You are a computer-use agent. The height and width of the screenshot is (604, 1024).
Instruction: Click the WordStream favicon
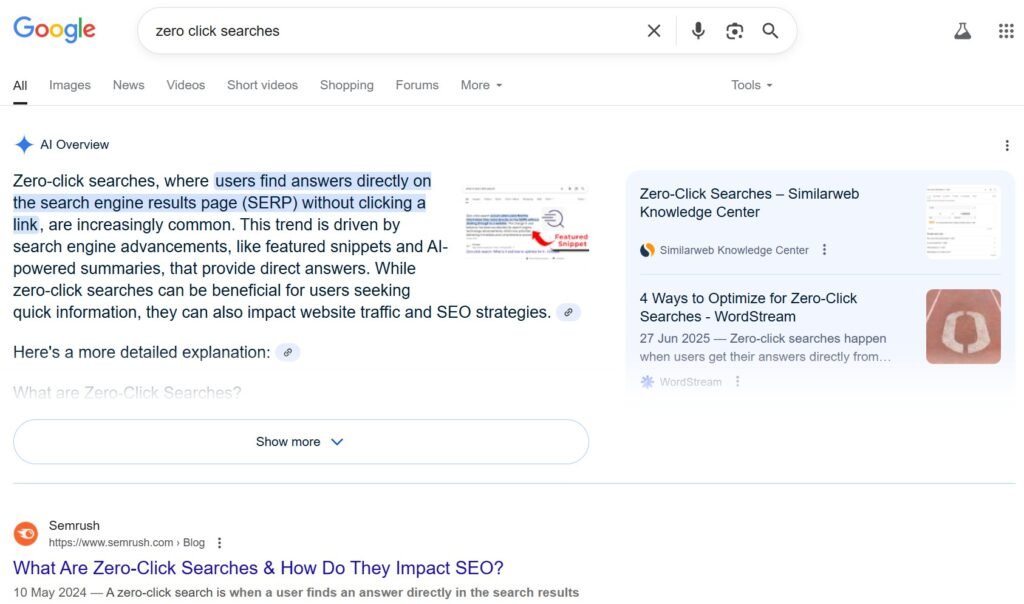tap(647, 381)
